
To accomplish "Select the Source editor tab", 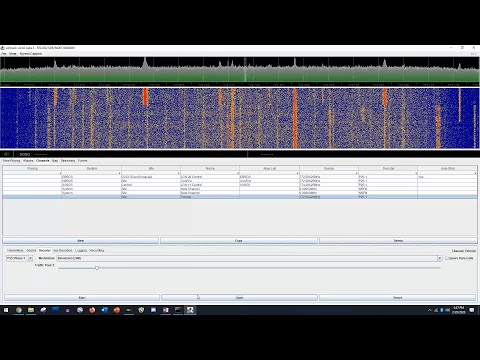I will (31, 250).
